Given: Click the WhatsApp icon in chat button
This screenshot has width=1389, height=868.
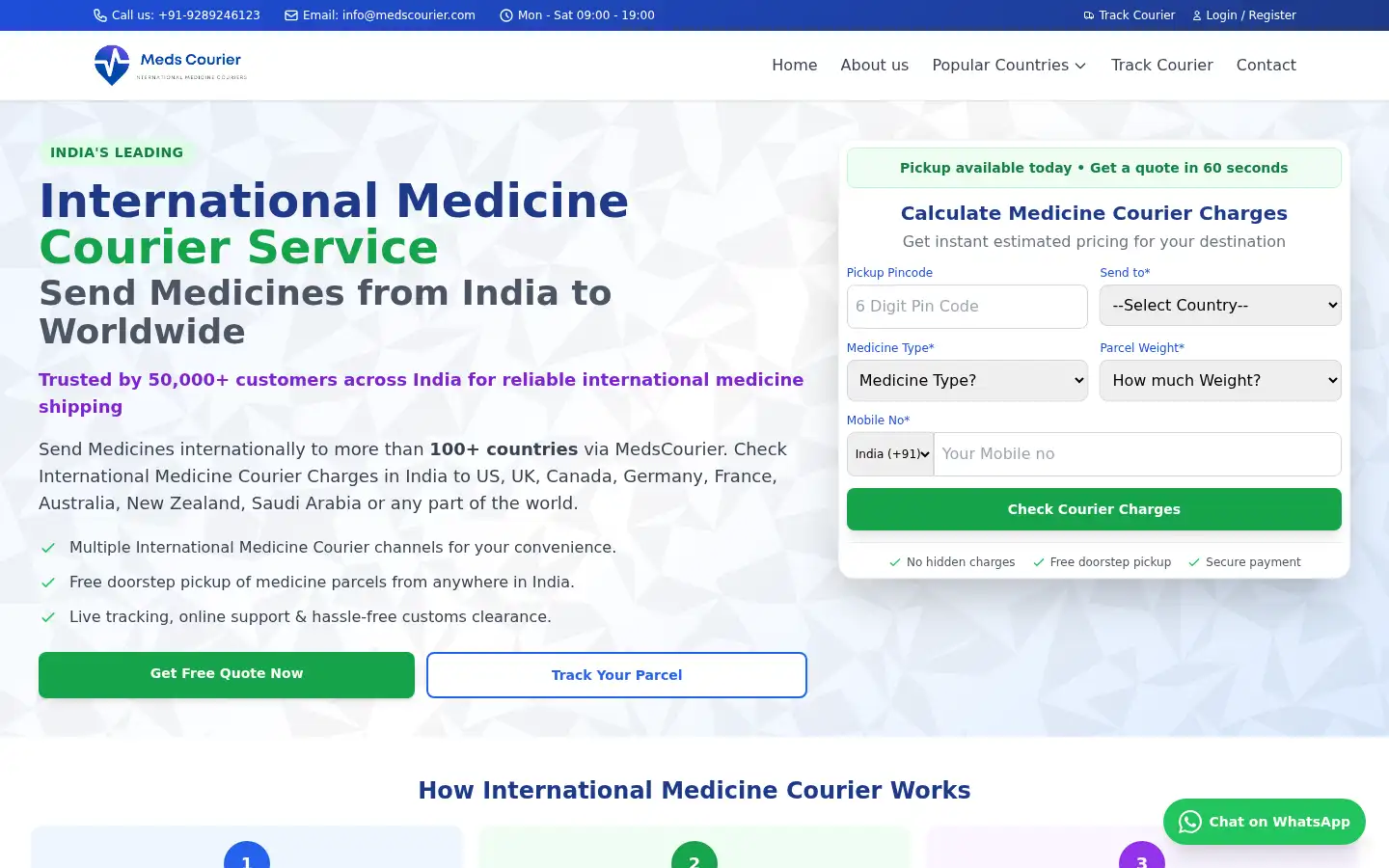Looking at the screenshot, I should [x=1190, y=822].
